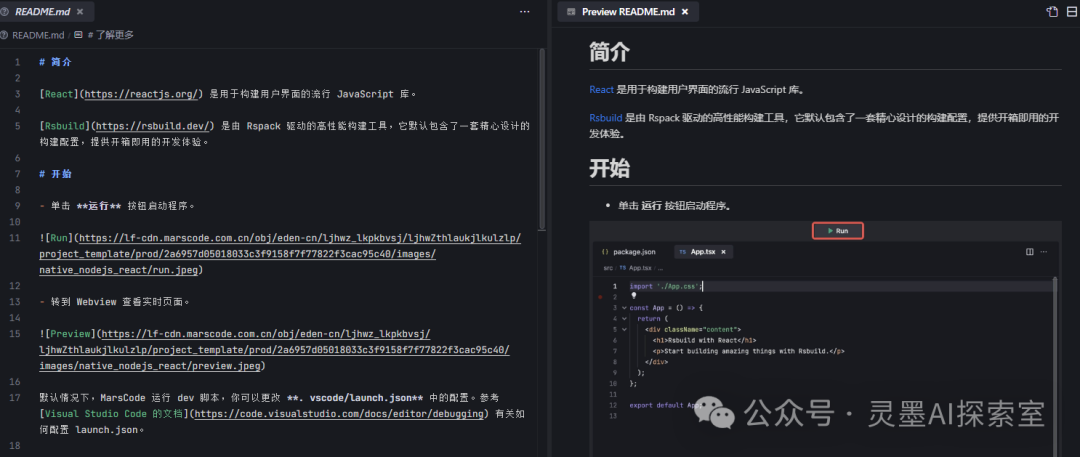Click the editor's vertical scrollbar
This screenshot has width=1080, height=457.
pyautogui.click(x=542, y=141)
